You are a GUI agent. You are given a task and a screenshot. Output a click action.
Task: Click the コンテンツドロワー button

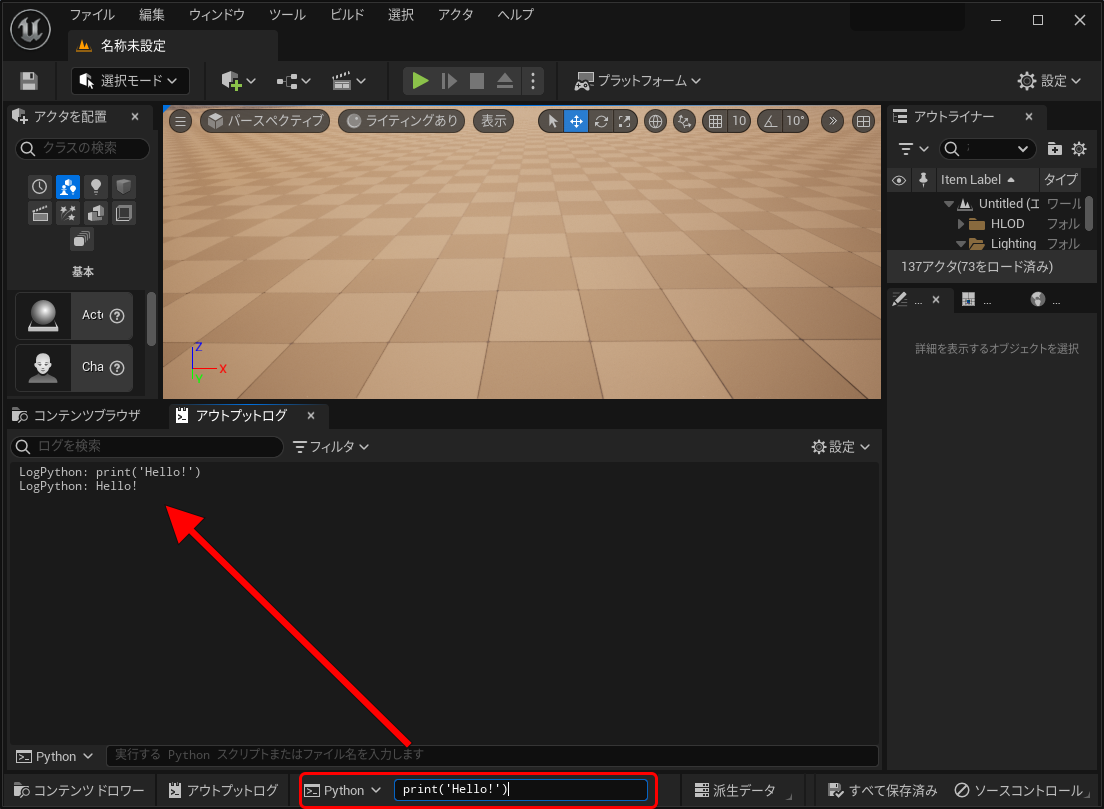tap(80, 790)
